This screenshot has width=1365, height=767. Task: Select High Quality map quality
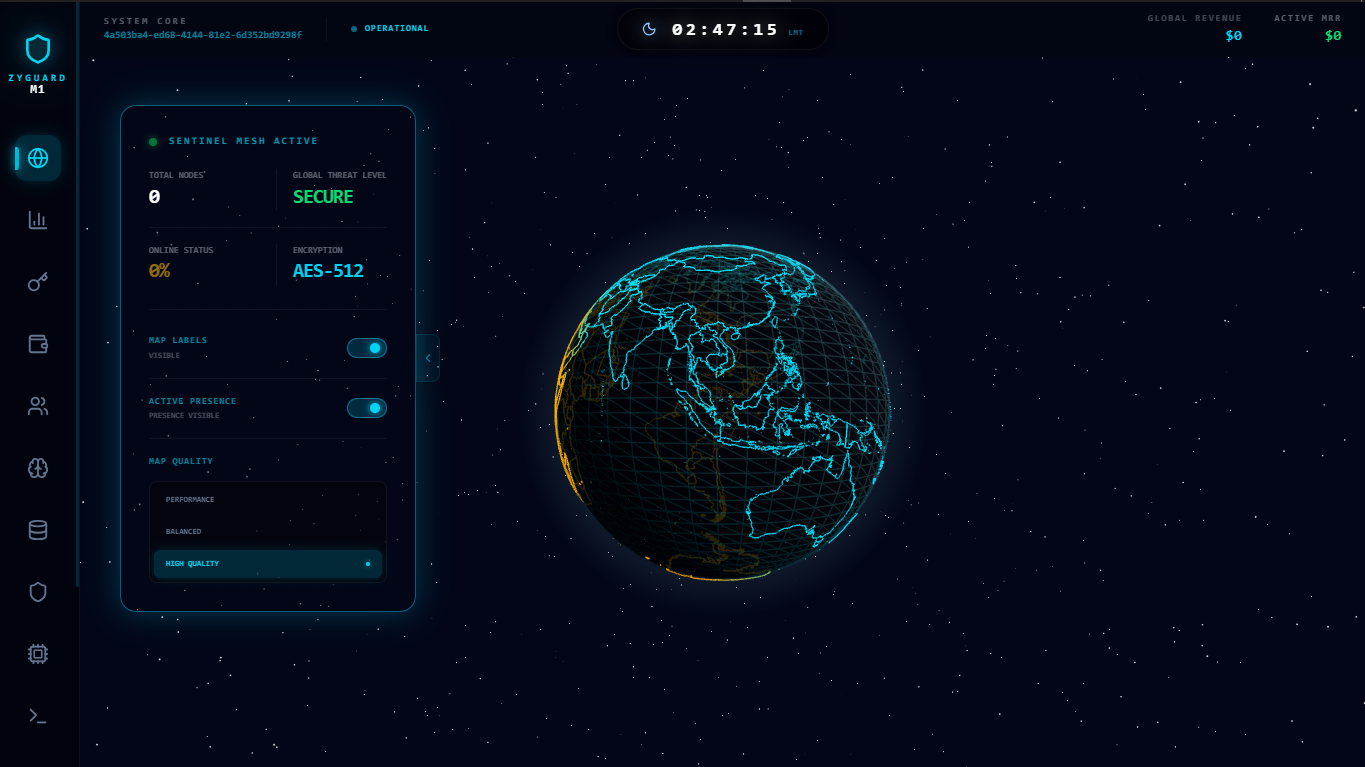tap(268, 564)
